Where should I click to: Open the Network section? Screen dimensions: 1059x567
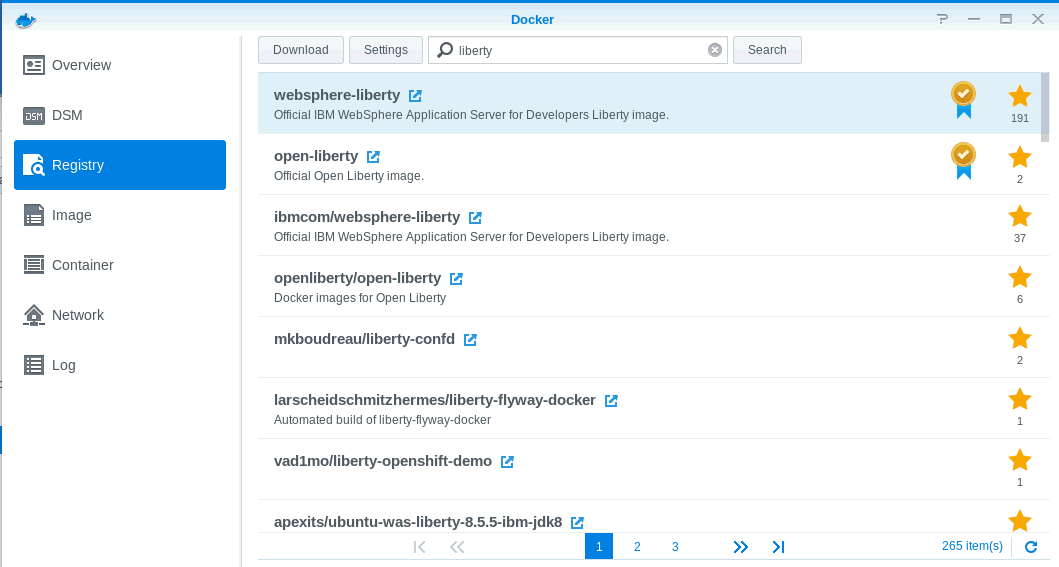pyautogui.click(x=77, y=315)
